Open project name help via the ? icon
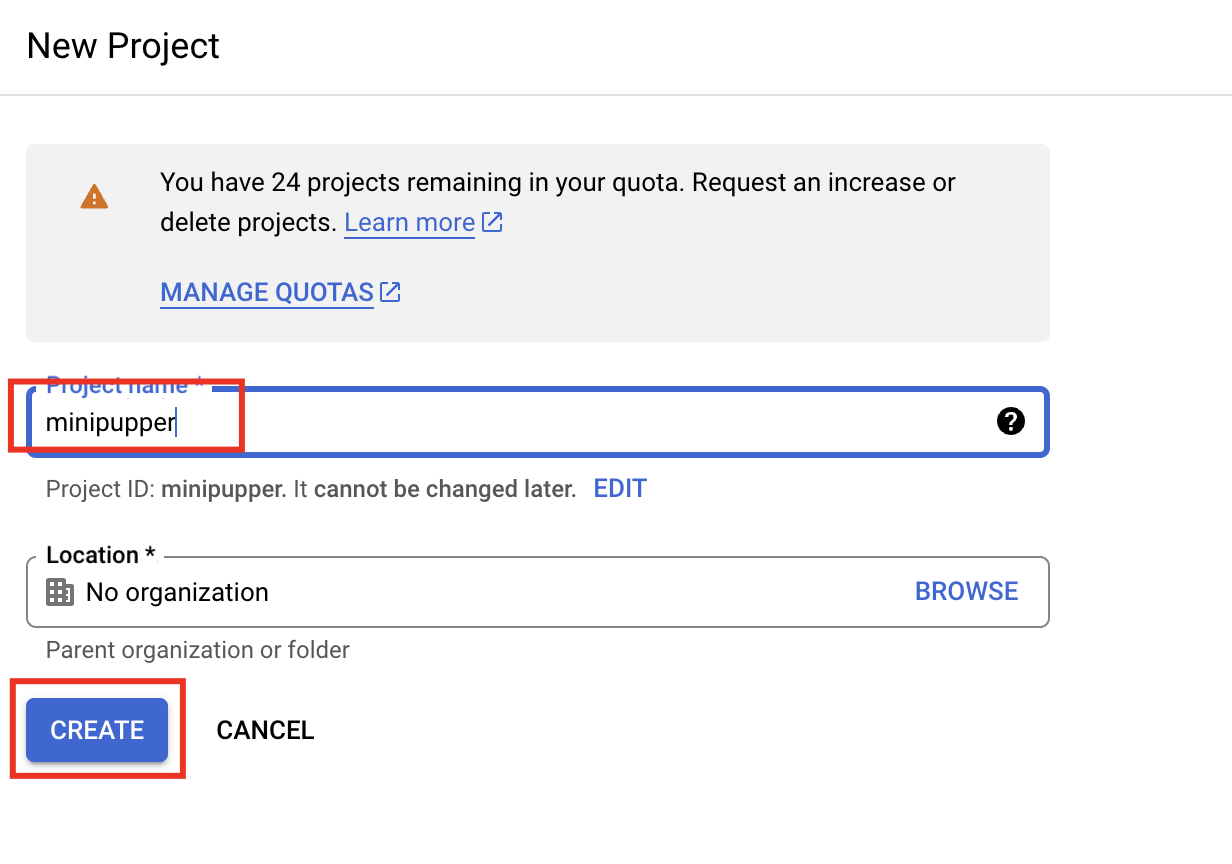This screenshot has width=1232, height=864. [1011, 421]
